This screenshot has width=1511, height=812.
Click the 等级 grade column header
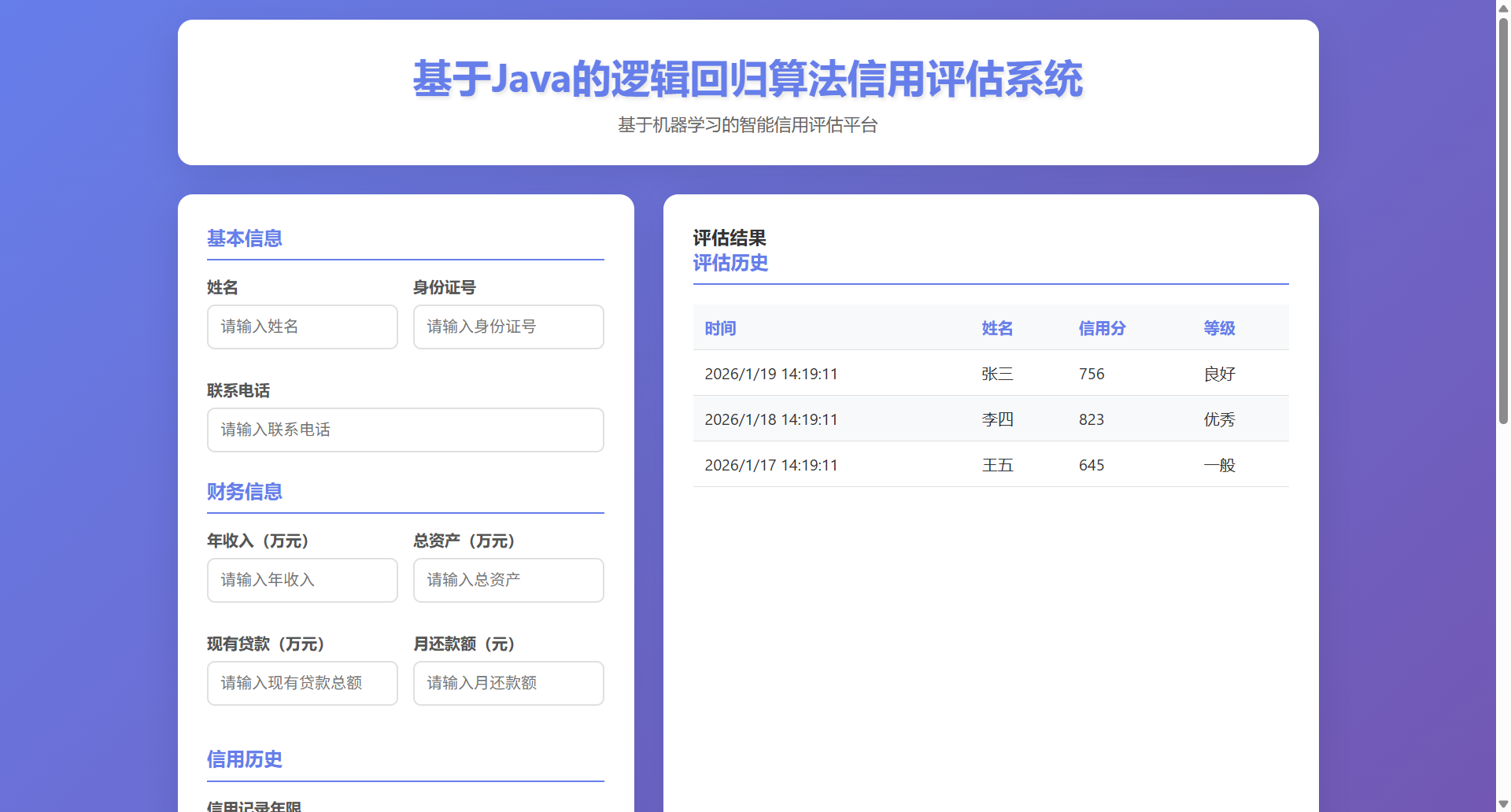[x=1219, y=328]
